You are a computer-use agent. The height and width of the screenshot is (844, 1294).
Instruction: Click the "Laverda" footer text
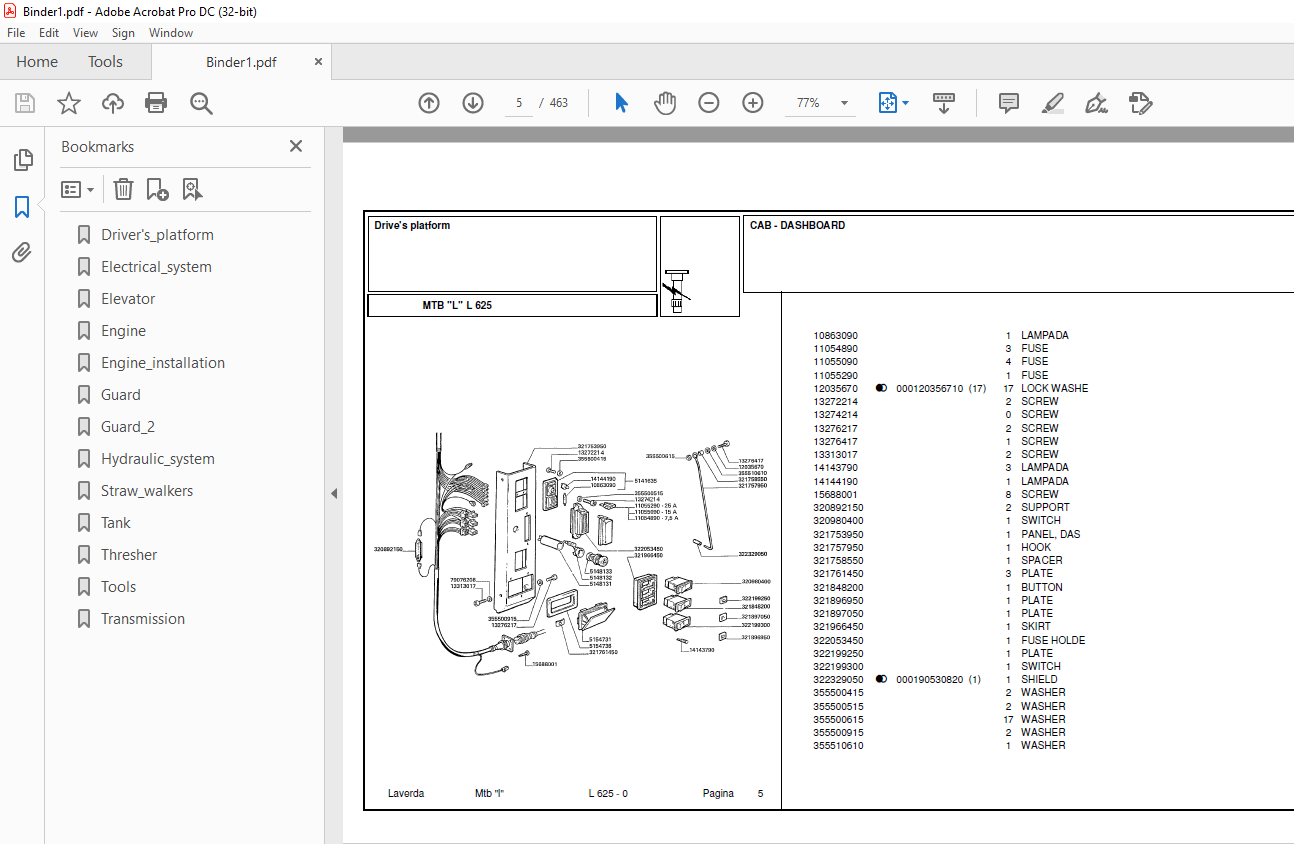[406, 794]
